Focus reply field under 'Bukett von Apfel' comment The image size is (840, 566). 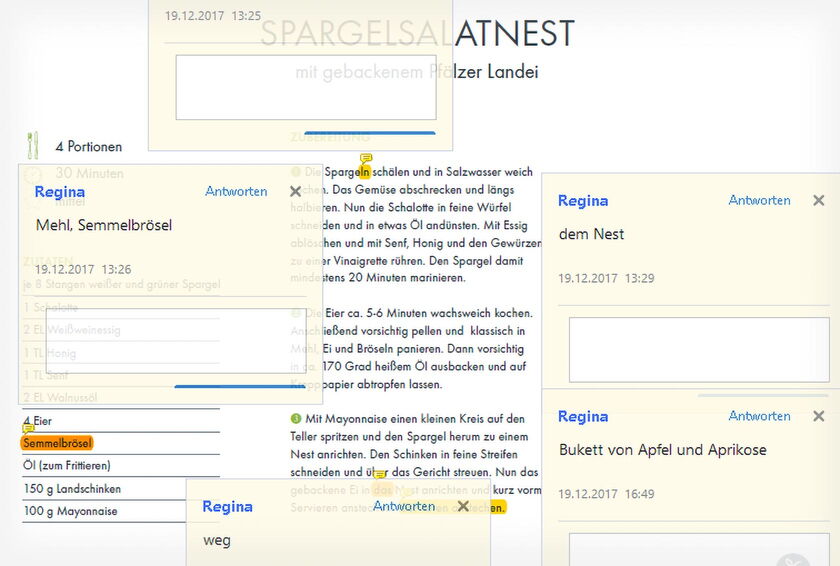(699, 549)
